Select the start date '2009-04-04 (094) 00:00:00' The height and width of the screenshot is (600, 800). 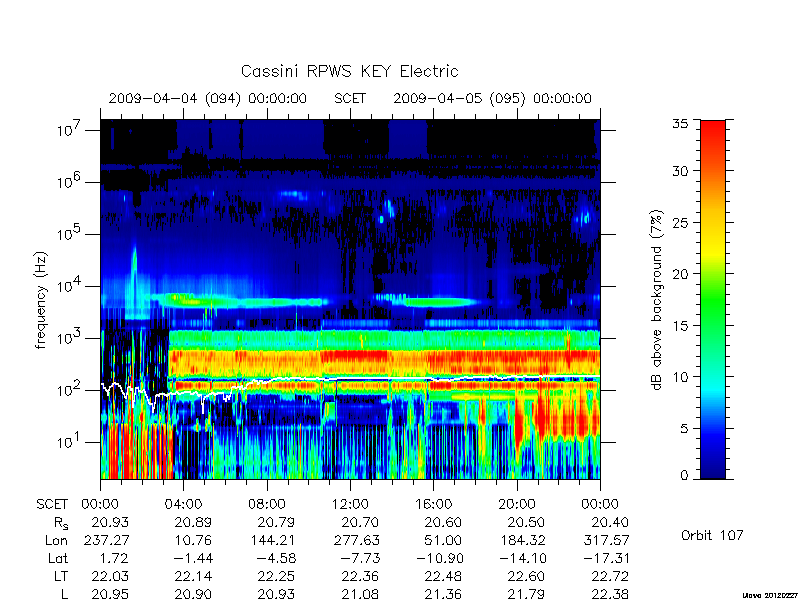[x=208, y=98]
